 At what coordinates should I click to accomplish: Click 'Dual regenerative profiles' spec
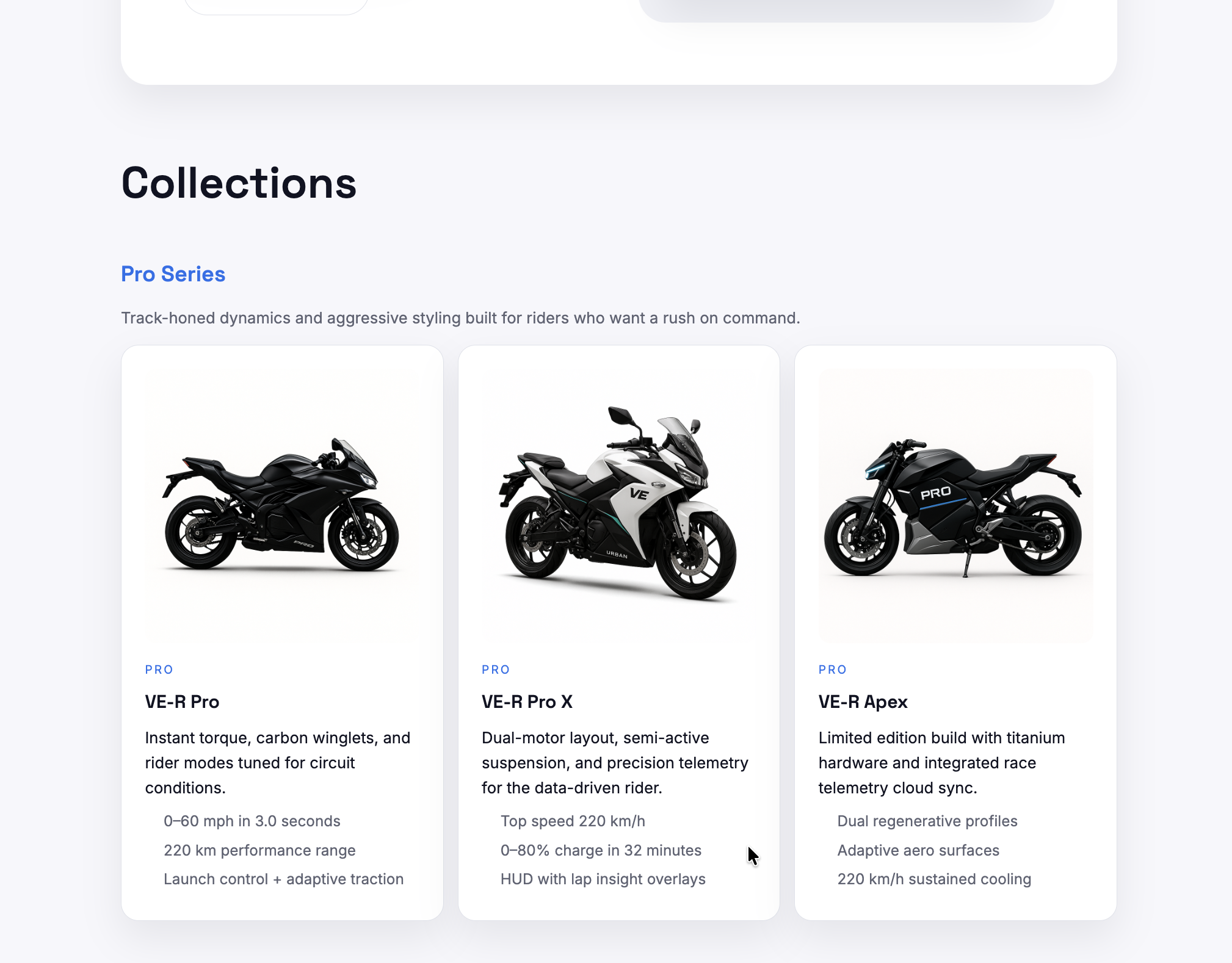(x=927, y=821)
